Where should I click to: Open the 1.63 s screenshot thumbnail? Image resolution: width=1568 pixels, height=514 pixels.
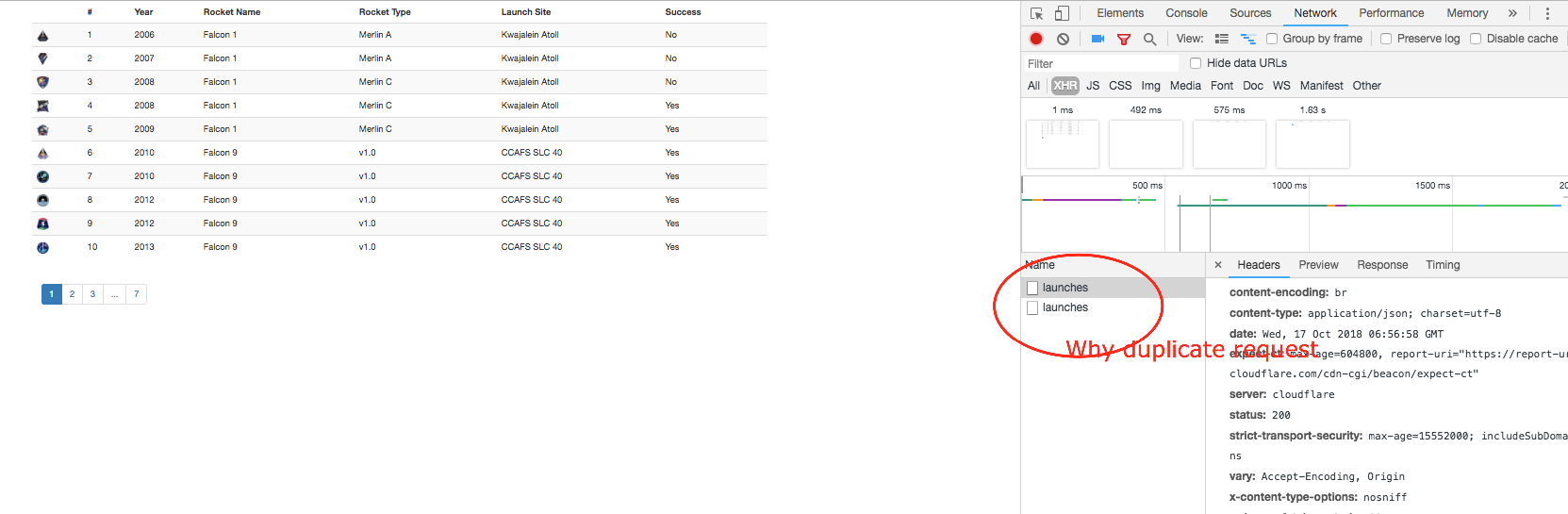[x=1312, y=143]
